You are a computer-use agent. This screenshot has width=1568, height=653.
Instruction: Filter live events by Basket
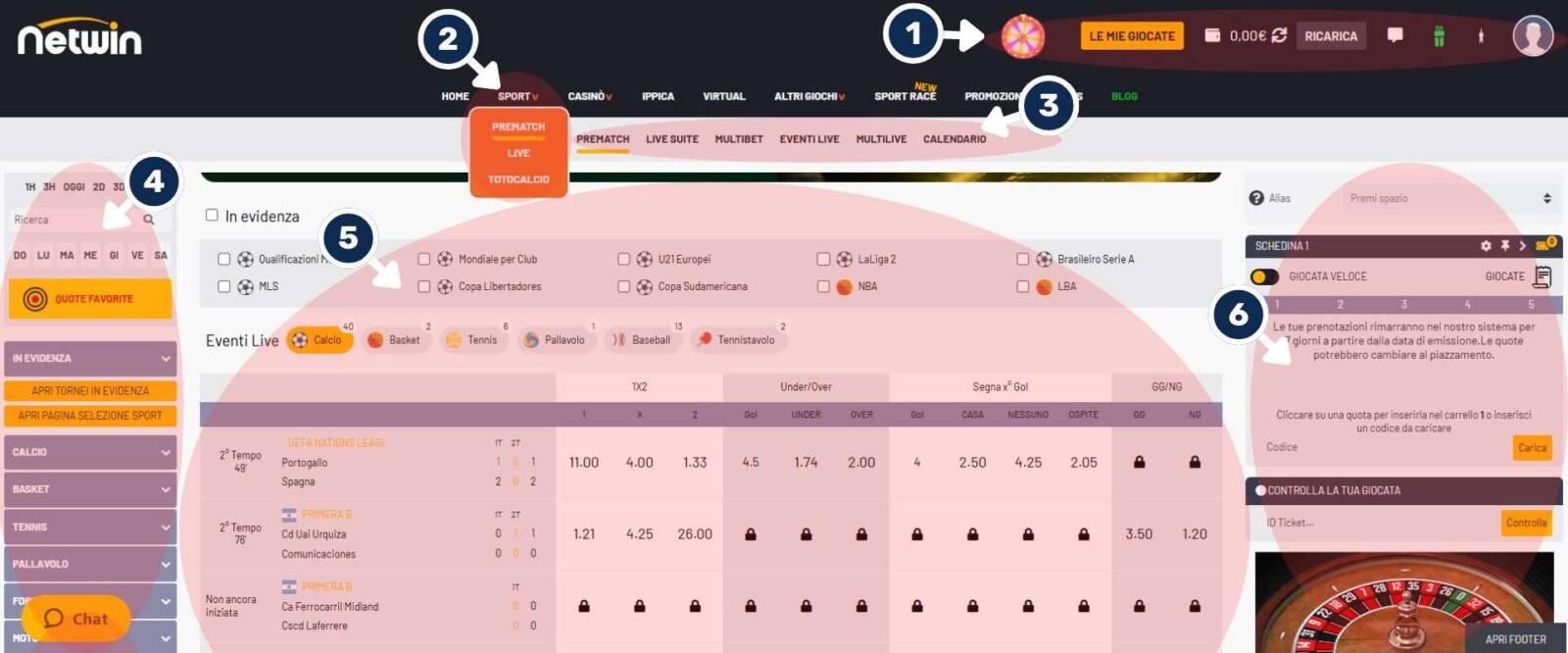tap(395, 340)
